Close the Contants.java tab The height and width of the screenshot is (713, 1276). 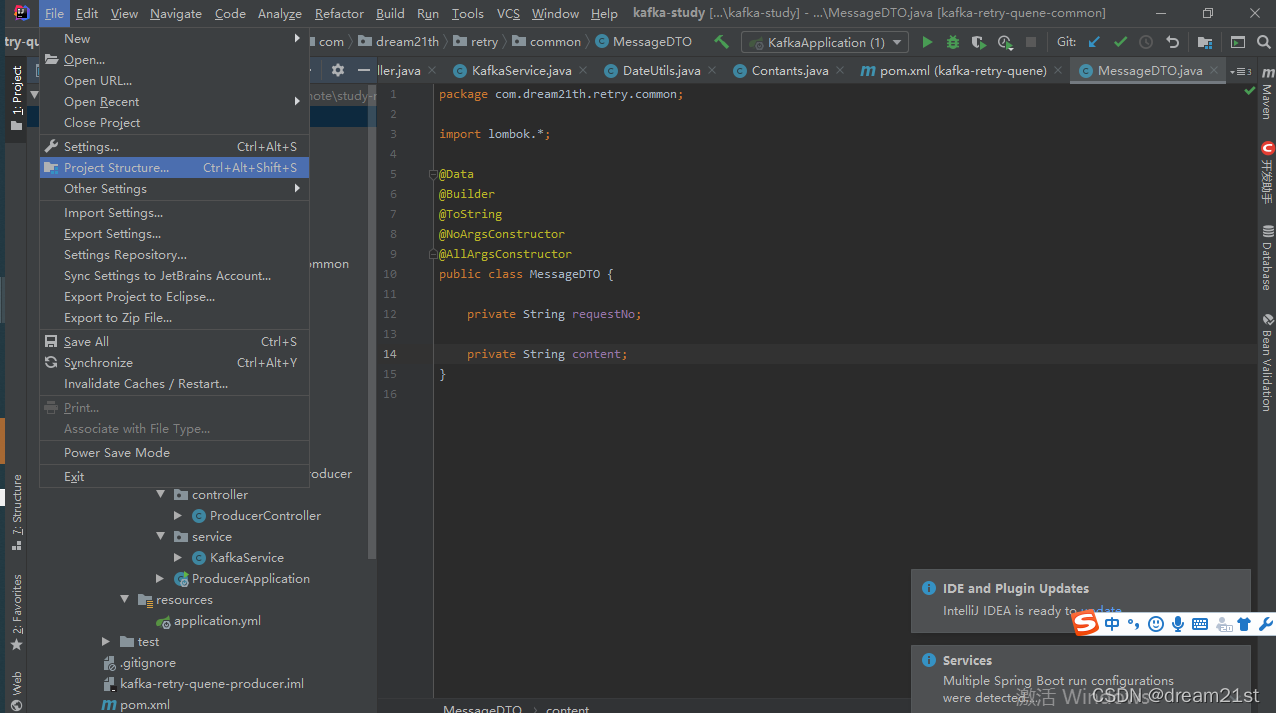pos(840,71)
